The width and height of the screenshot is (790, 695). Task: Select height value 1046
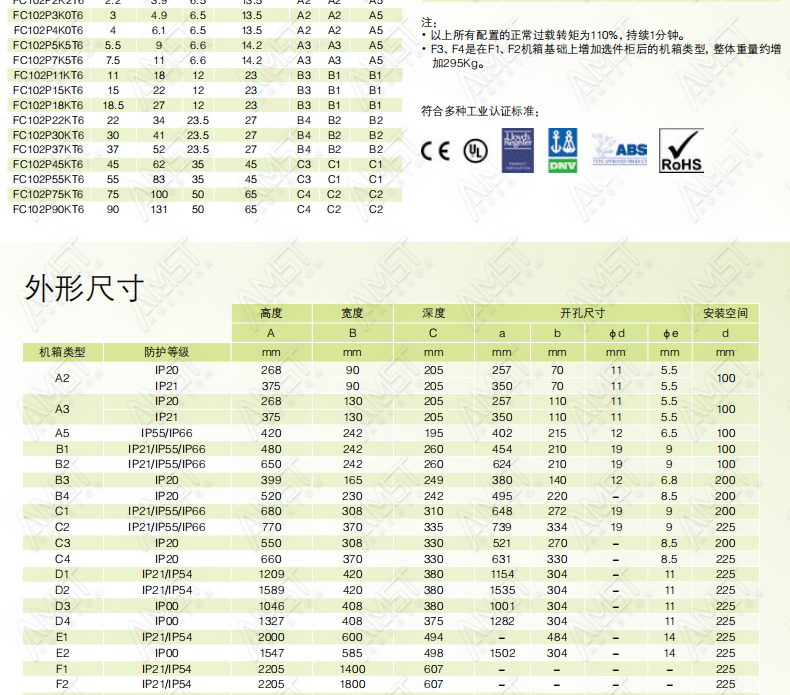pyautogui.click(x=271, y=606)
